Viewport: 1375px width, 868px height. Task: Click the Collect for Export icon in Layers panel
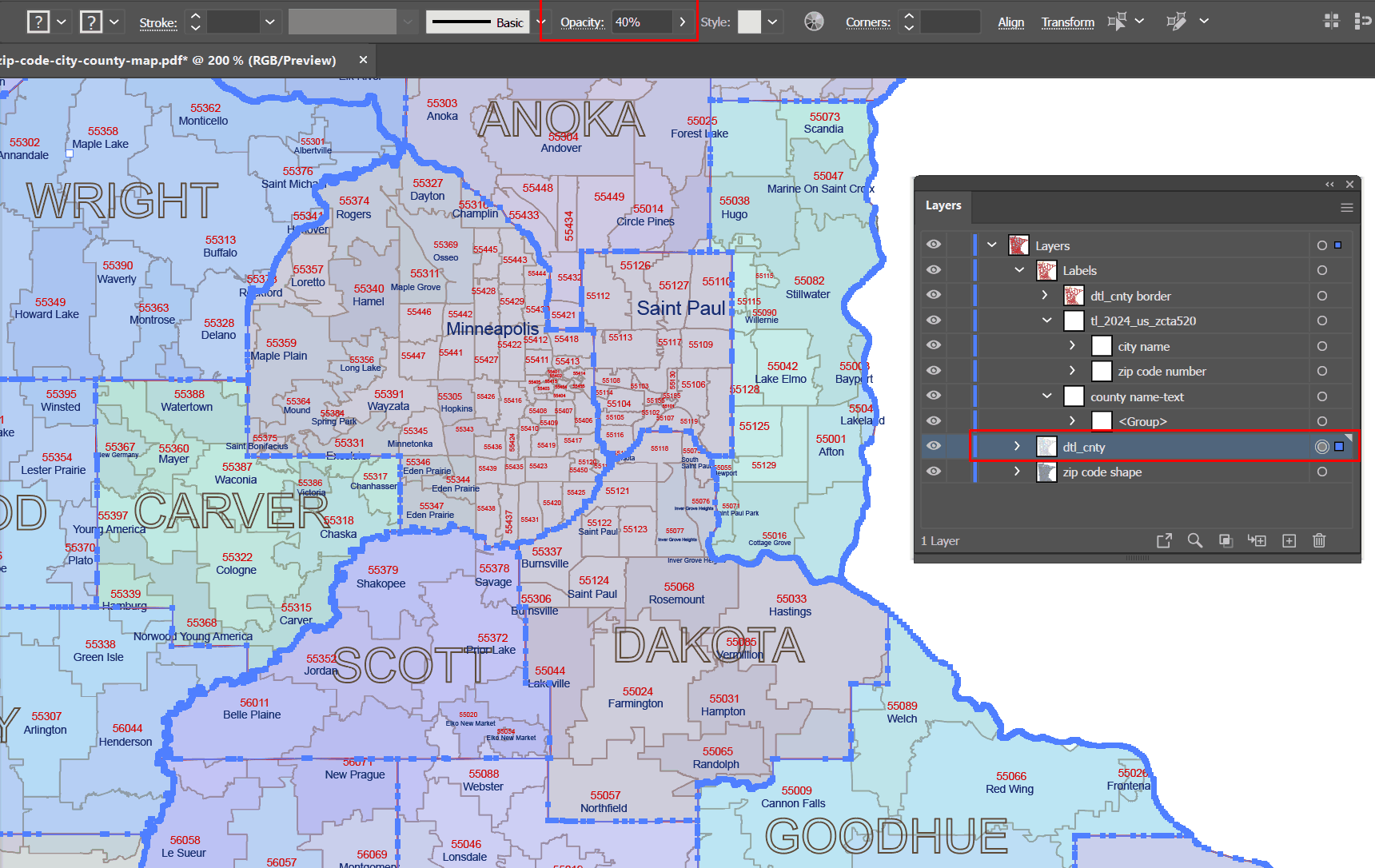(1164, 541)
